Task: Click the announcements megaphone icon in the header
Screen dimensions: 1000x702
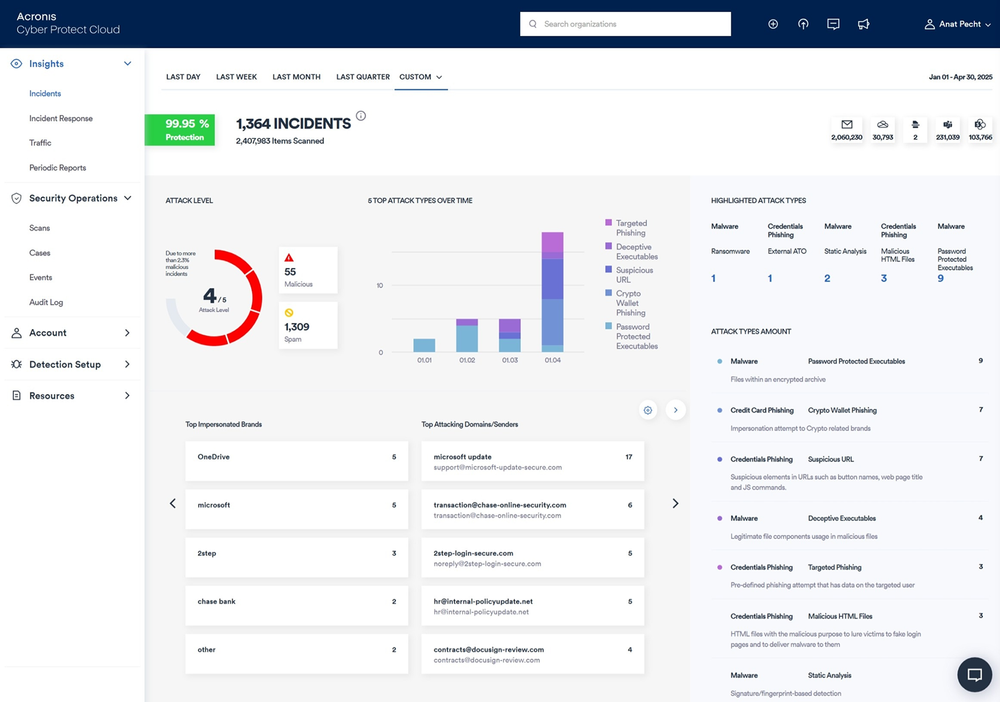Action: click(863, 23)
